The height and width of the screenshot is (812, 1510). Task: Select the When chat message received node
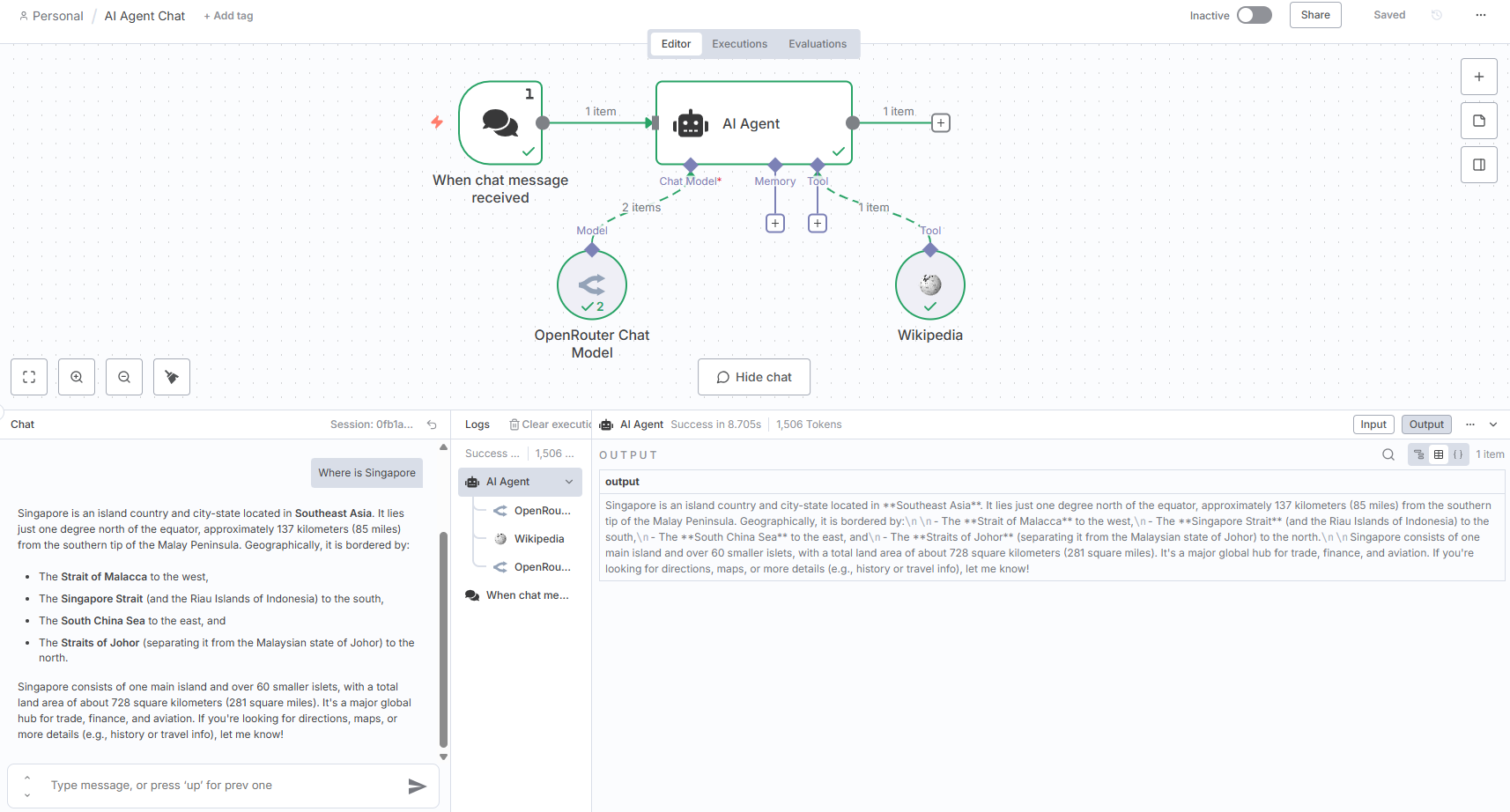tap(500, 123)
